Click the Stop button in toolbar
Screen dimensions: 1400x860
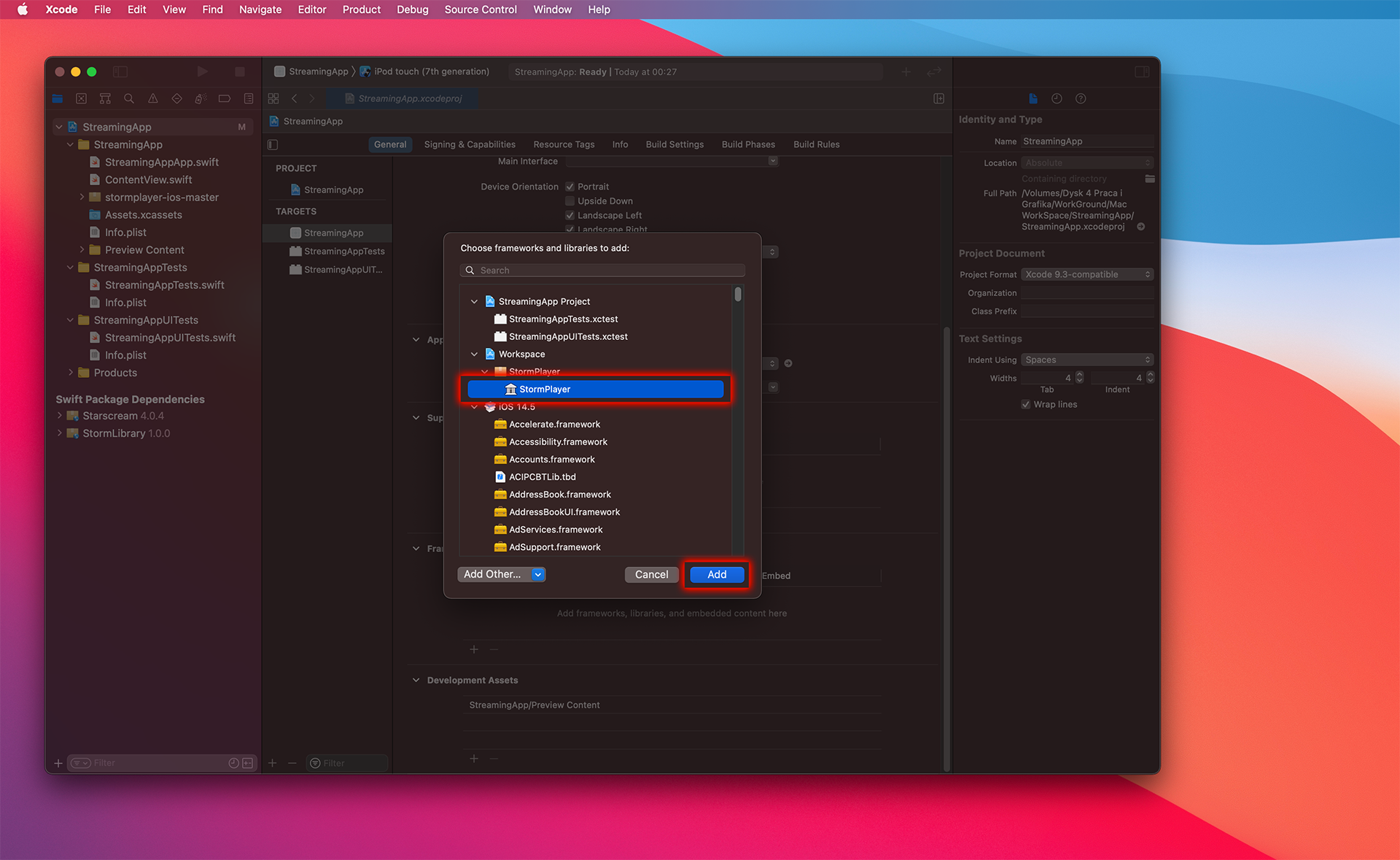click(240, 71)
